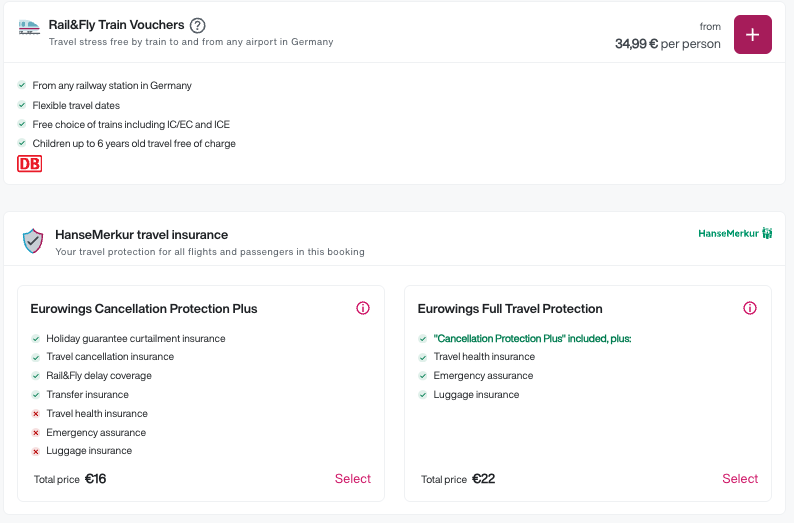This screenshot has height=523, width=794.
Task: Click check icon beside 'Rail&Fly delay coverage'
Action: [35, 376]
